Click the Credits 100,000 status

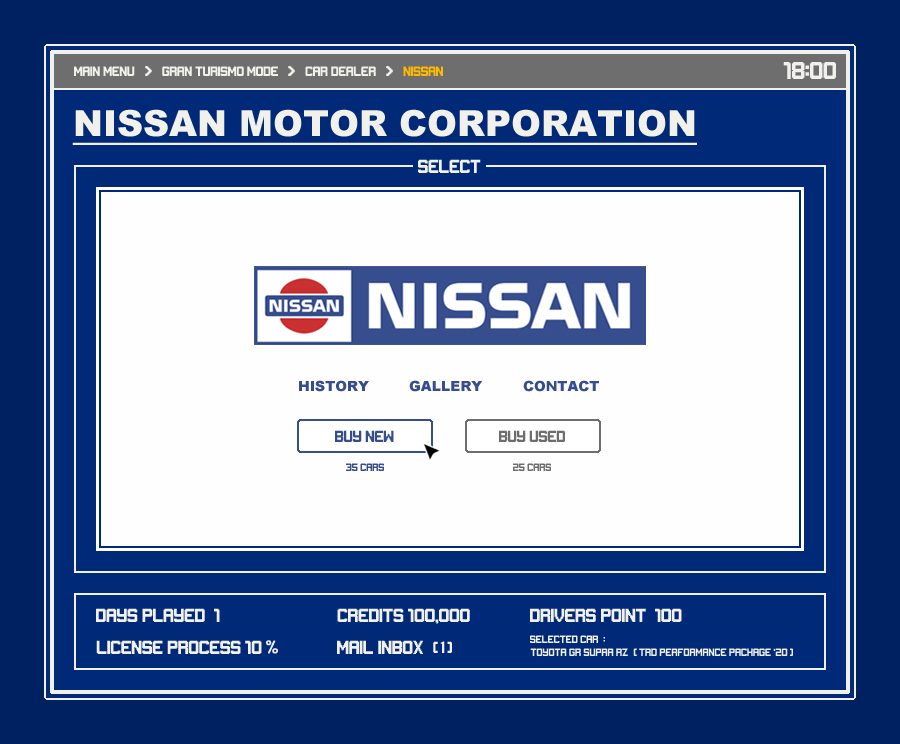[x=403, y=616]
